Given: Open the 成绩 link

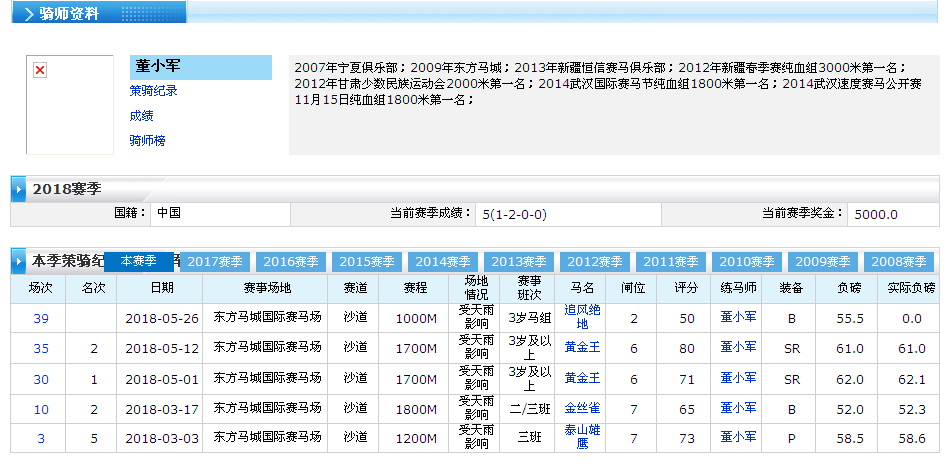Looking at the screenshot, I should tap(141, 116).
